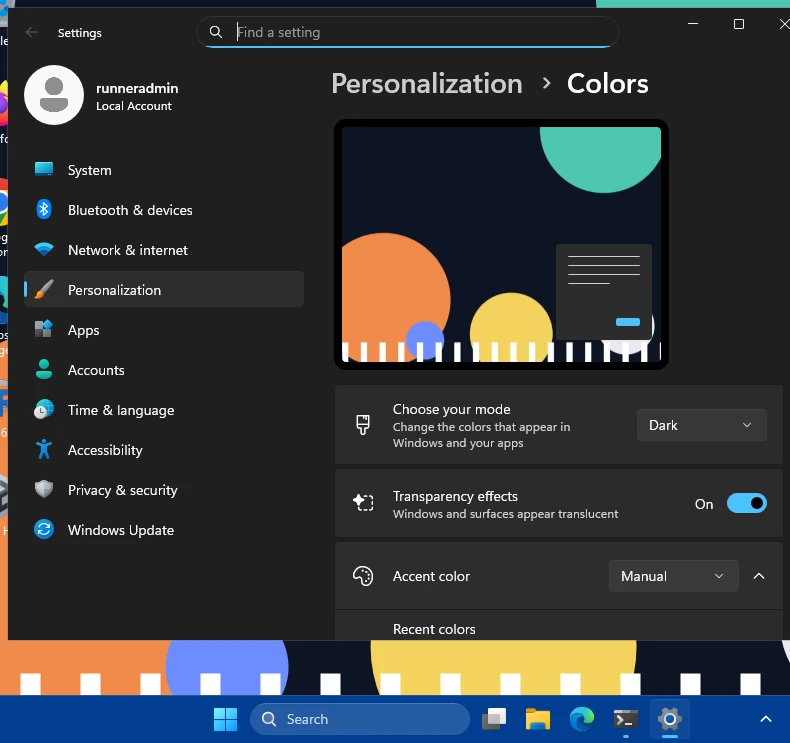This screenshot has width=790, height=743.
Task: Click the back arrow in Settings
Action: point(32,33)
